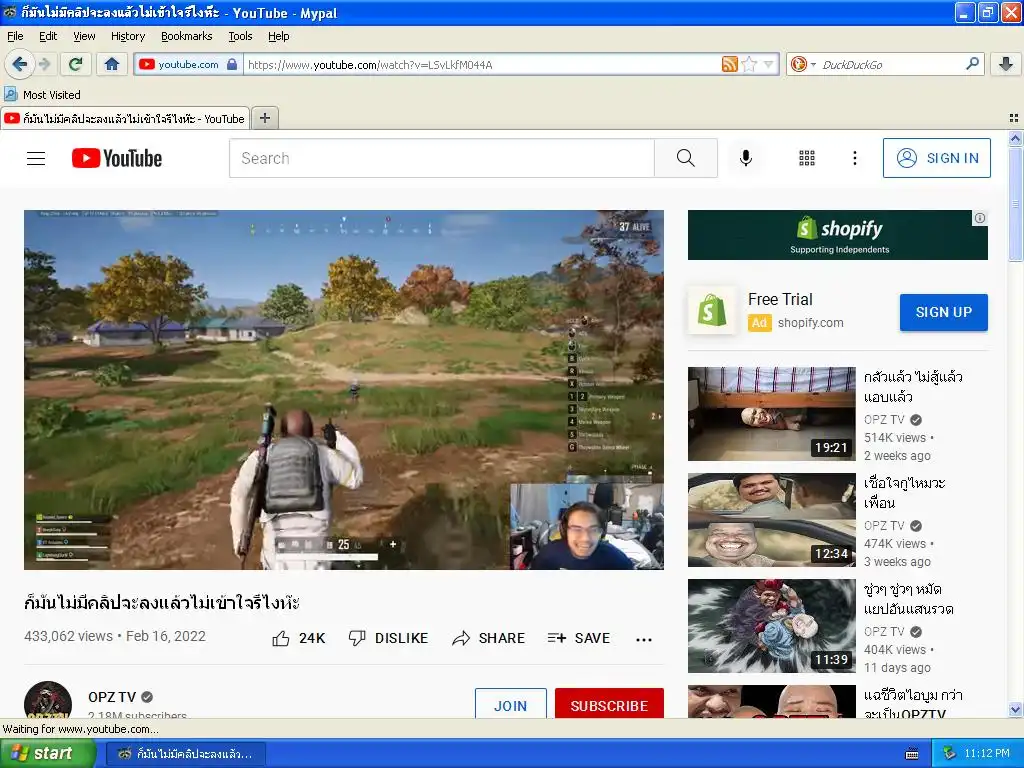Screen dimensions: 1024x768
Task: Click the video player to pause
Action: pyautogui.click(x=344, y=390)
